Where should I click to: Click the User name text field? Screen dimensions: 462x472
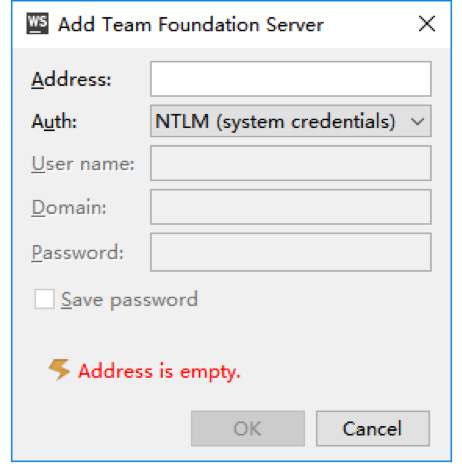click(x=291, y=163)
